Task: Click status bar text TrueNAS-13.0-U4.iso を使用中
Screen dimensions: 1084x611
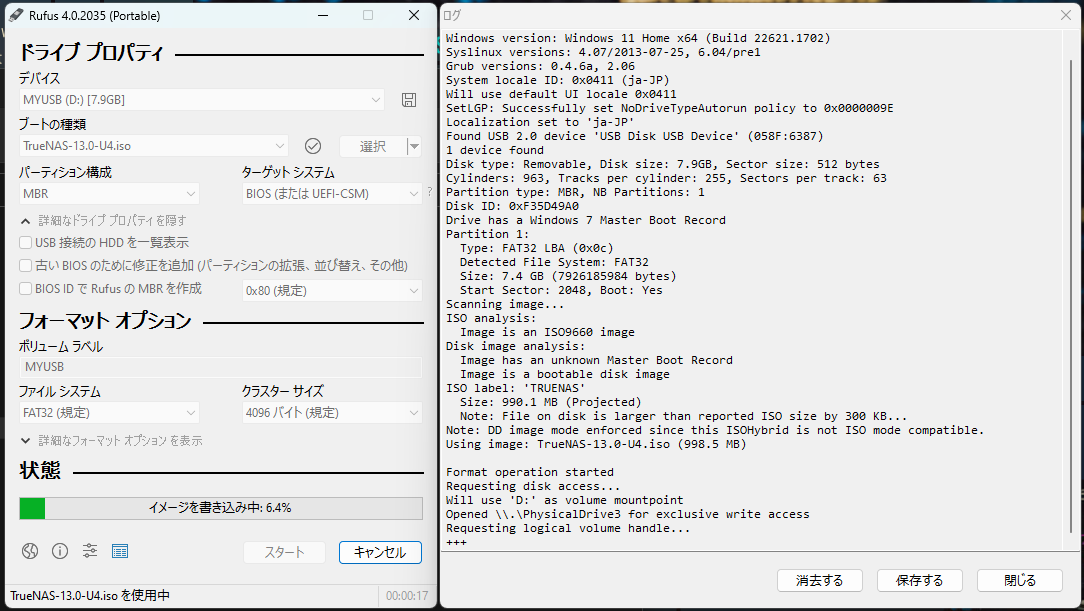Action: [x=90, y=595]
